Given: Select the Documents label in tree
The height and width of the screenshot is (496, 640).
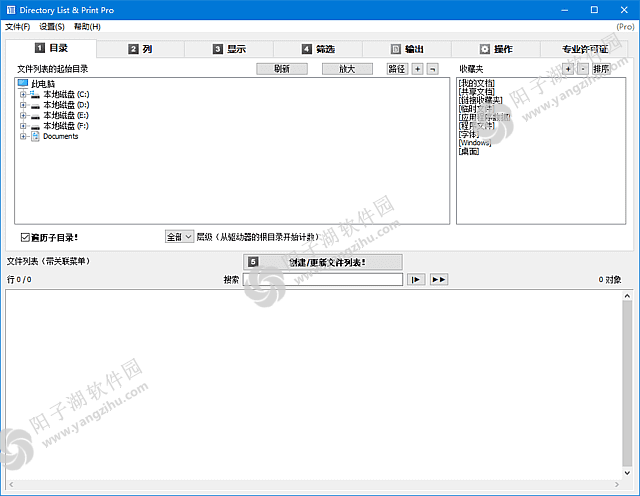Looking at the screenshot, I should pyautogui.click(x=60, y=136).
